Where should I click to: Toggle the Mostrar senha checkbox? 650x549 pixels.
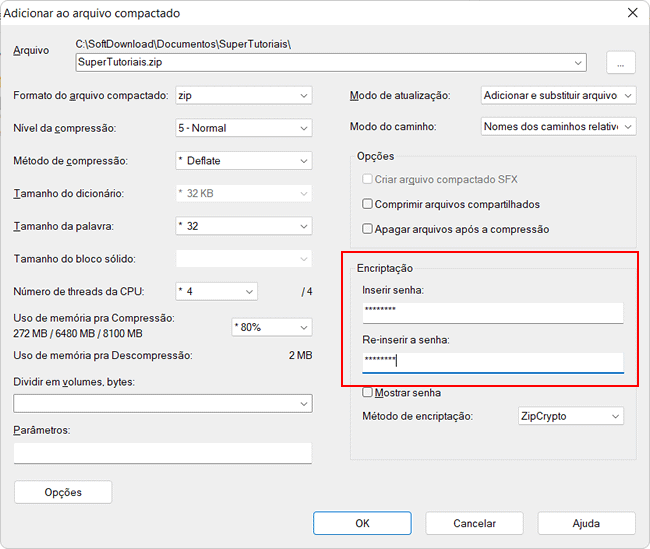pos(367,393)
